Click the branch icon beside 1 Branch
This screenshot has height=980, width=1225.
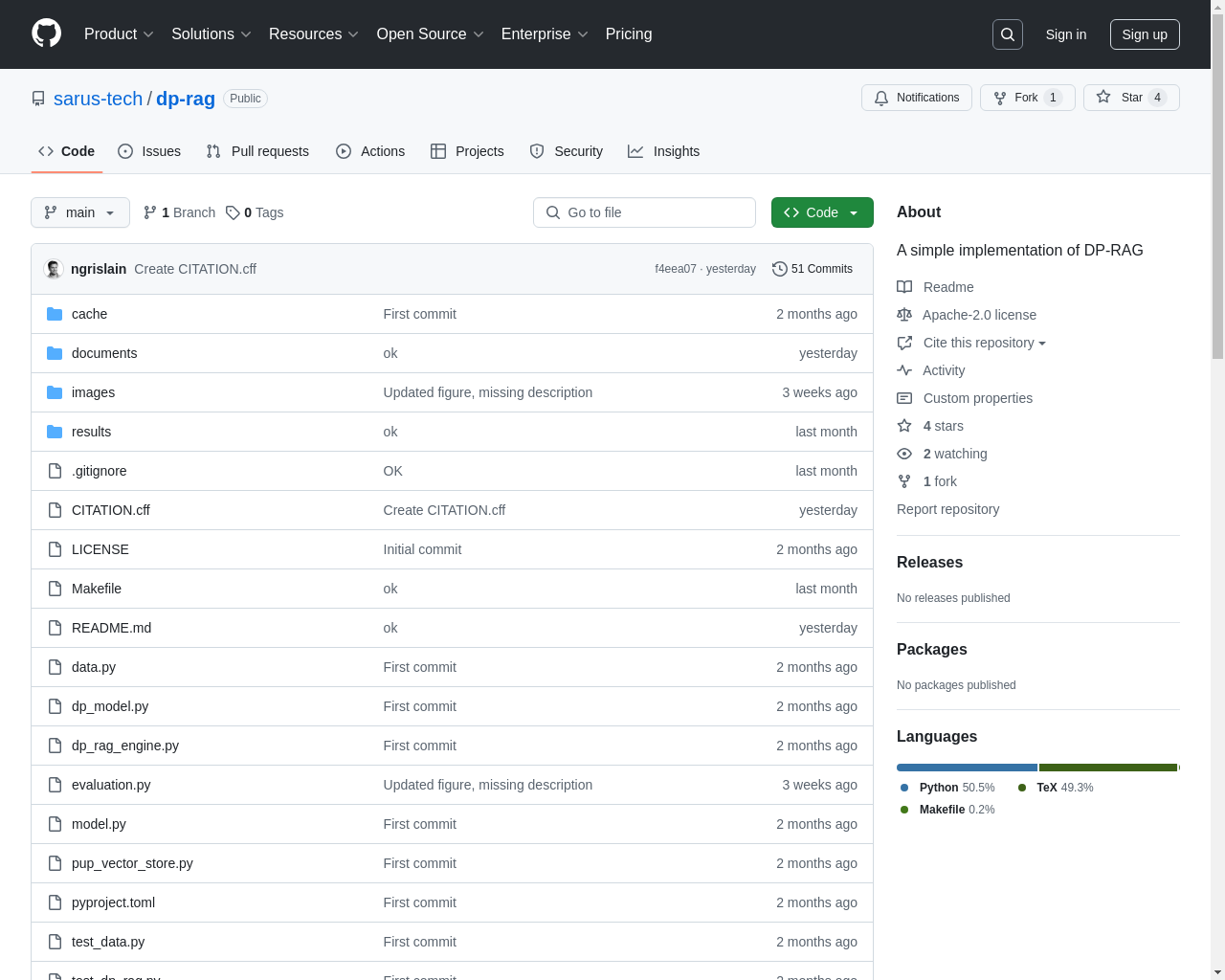click(149, 212)
